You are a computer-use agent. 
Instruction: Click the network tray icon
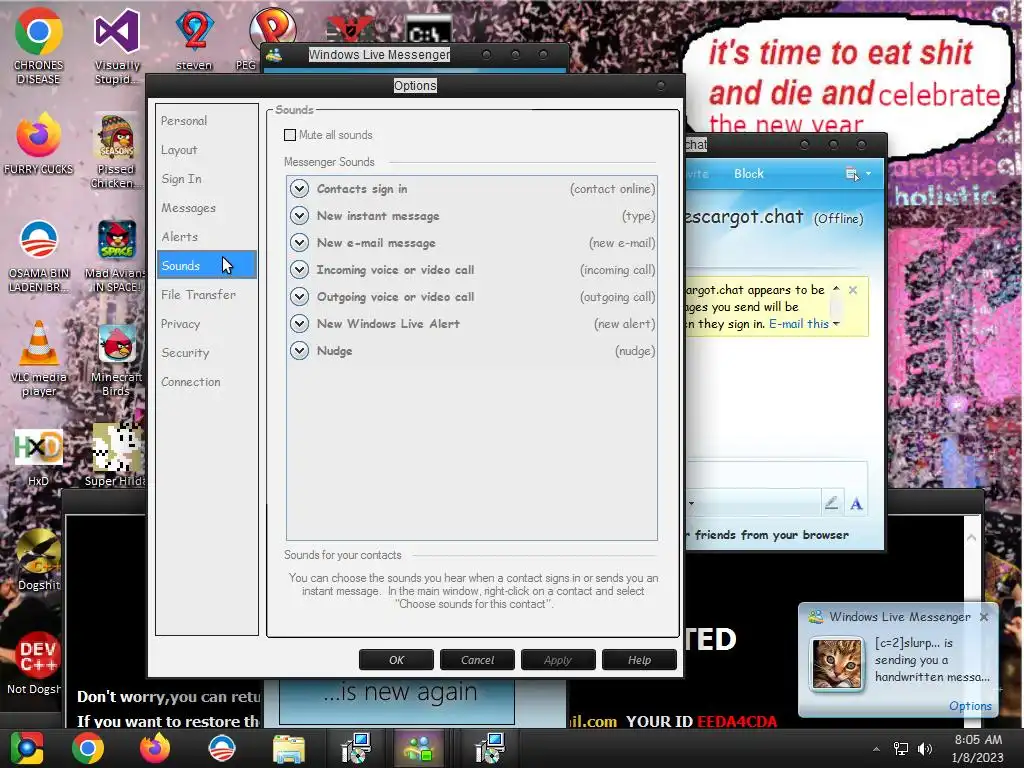pyautogui.click(x=901, y=749)
